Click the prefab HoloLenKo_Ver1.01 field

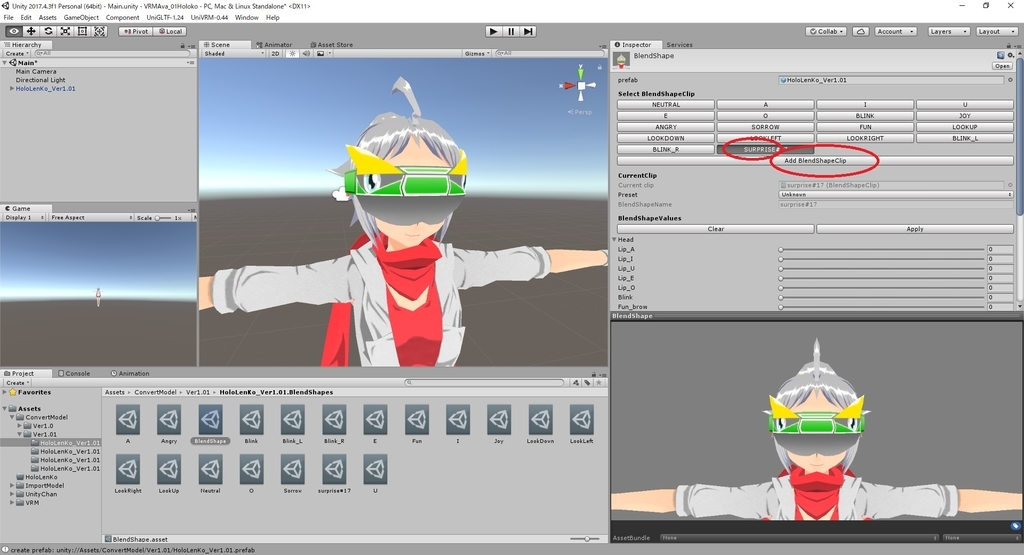891,80
